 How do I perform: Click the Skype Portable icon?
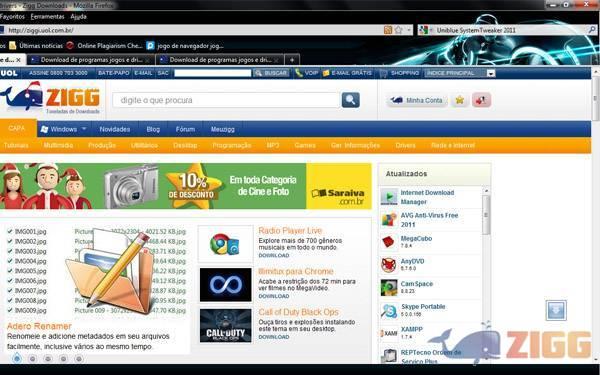[x=389, y=310]
